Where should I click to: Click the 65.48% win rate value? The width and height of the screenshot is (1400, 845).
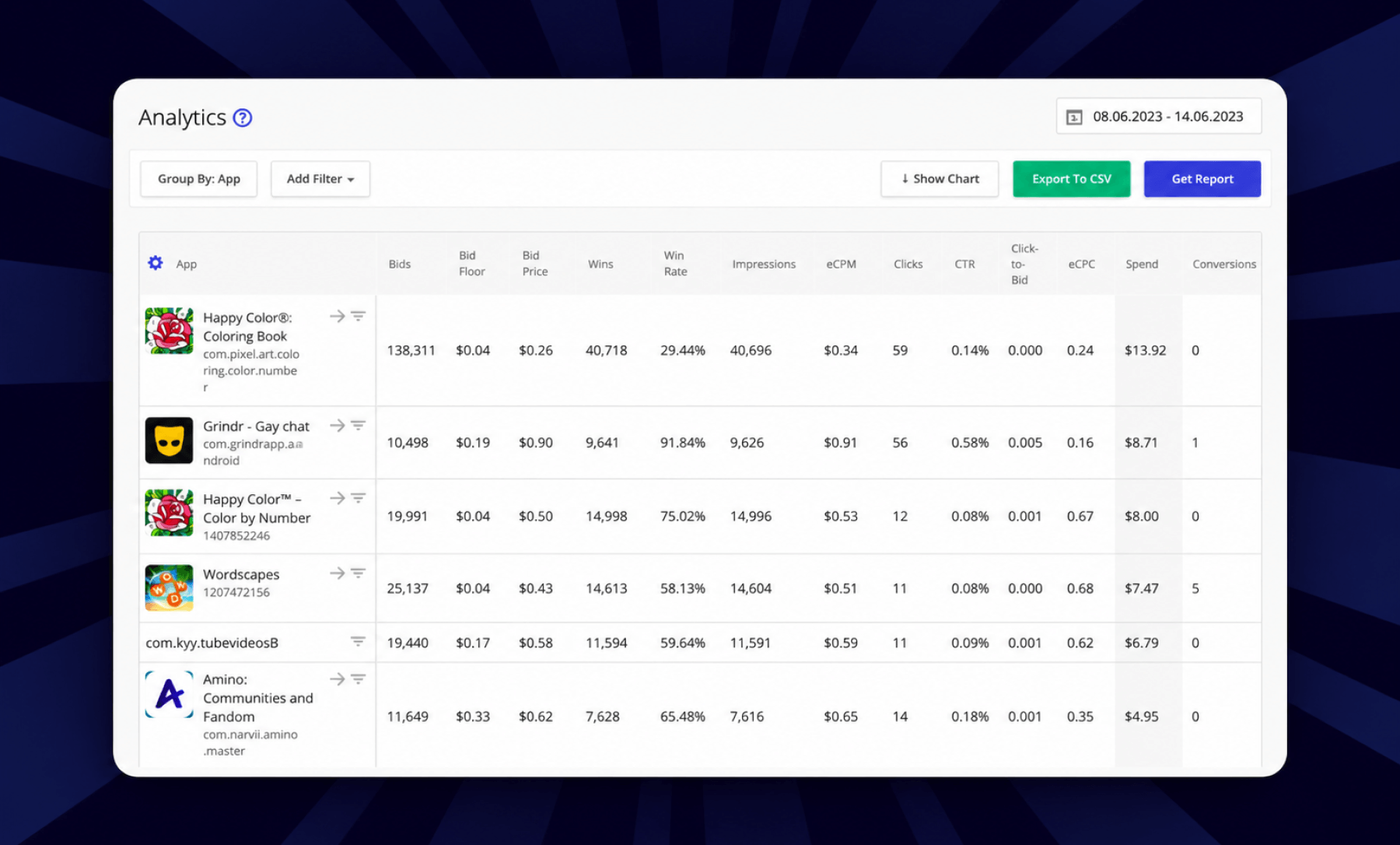point(682,716)
